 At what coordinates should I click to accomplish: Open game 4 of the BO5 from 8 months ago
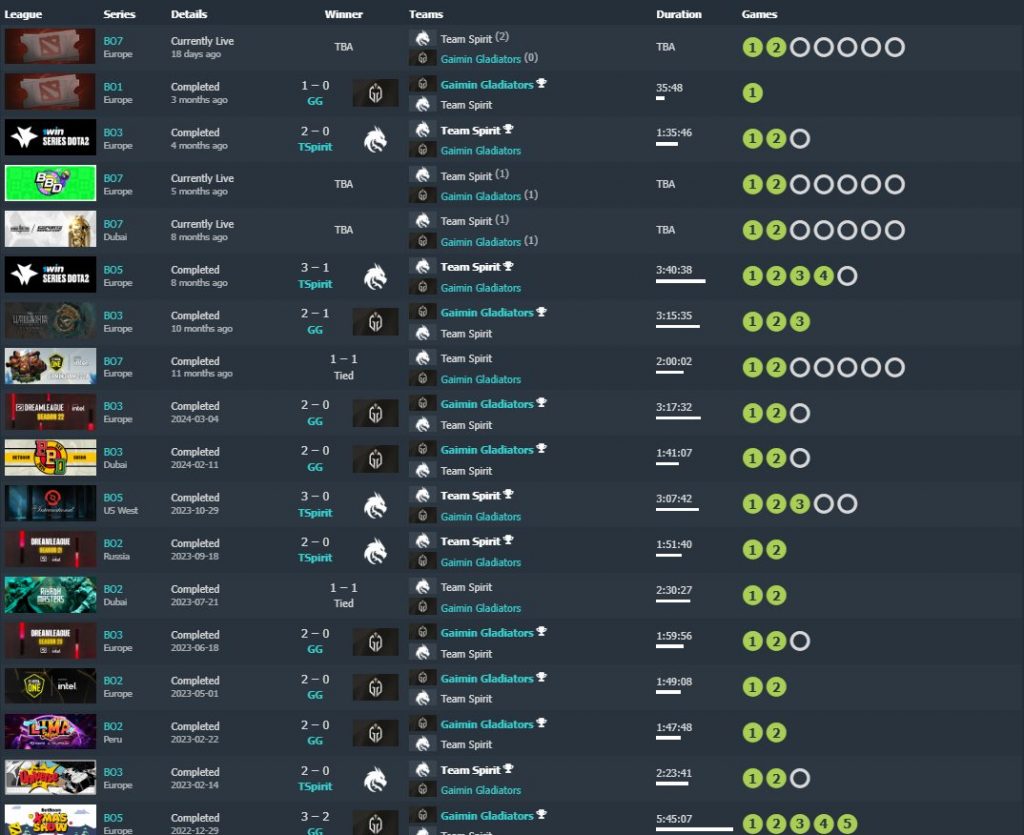click(x=823, y=276)
